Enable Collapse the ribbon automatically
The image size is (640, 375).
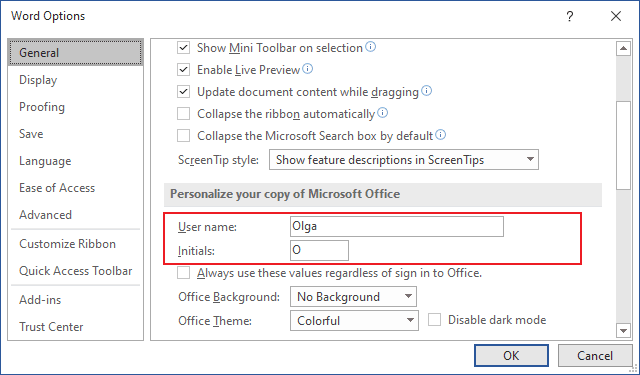tap(183, 113)
